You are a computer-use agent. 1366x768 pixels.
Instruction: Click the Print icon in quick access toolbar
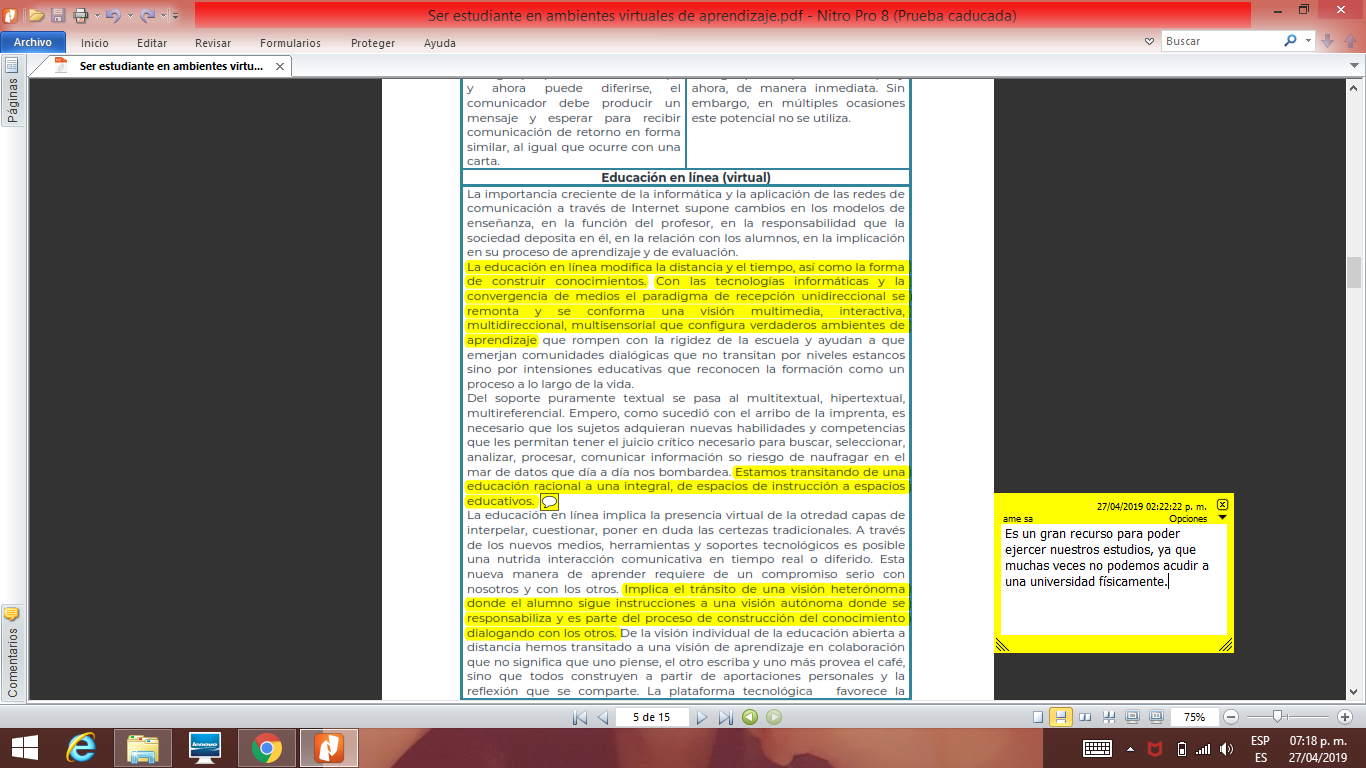tap(81, 15)
